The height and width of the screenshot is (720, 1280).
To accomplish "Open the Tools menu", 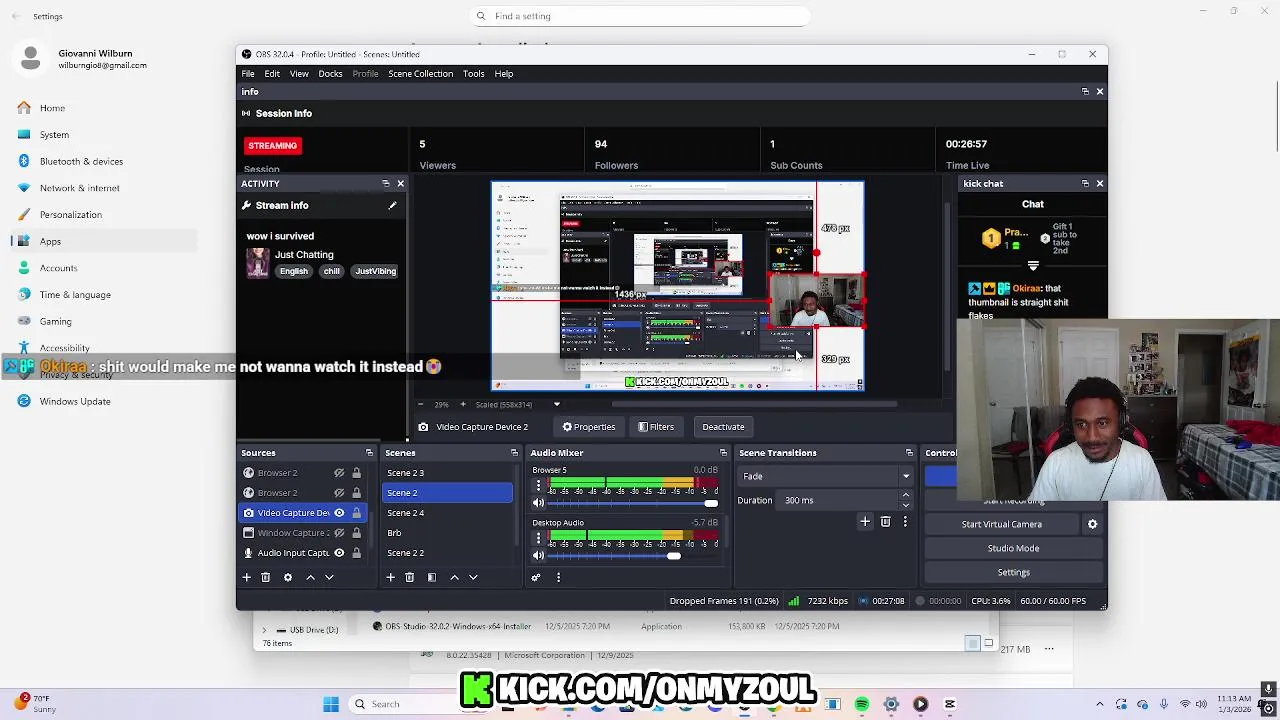I will [474, 74].
